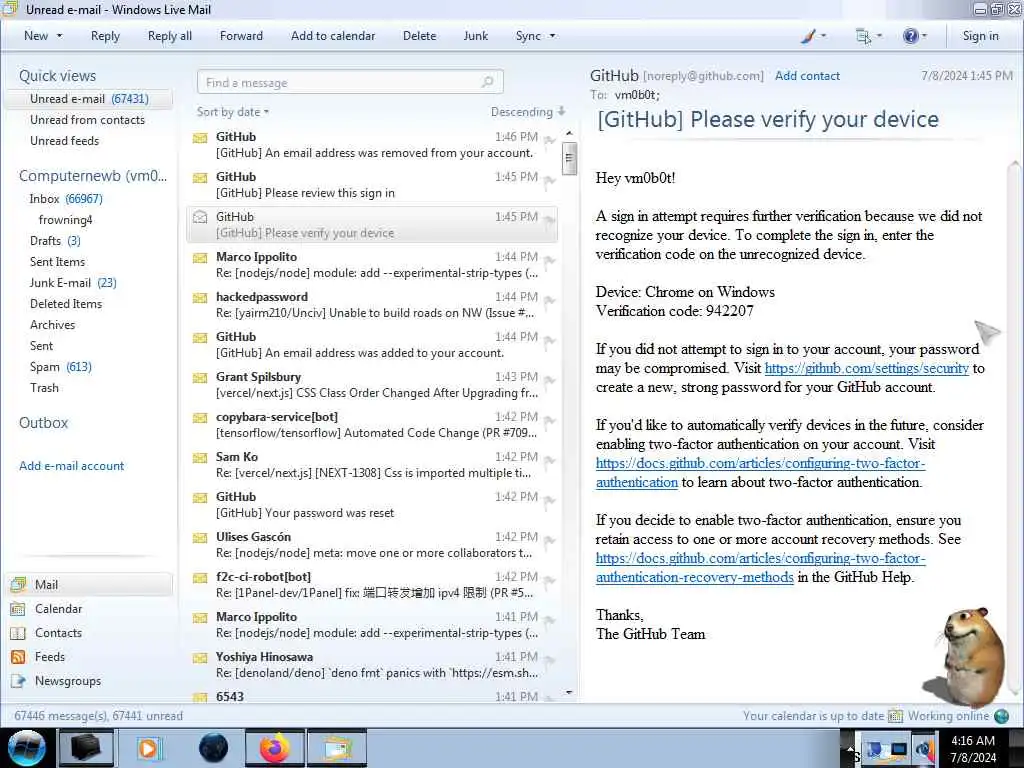Delete the selected email

tap(419, 36)
